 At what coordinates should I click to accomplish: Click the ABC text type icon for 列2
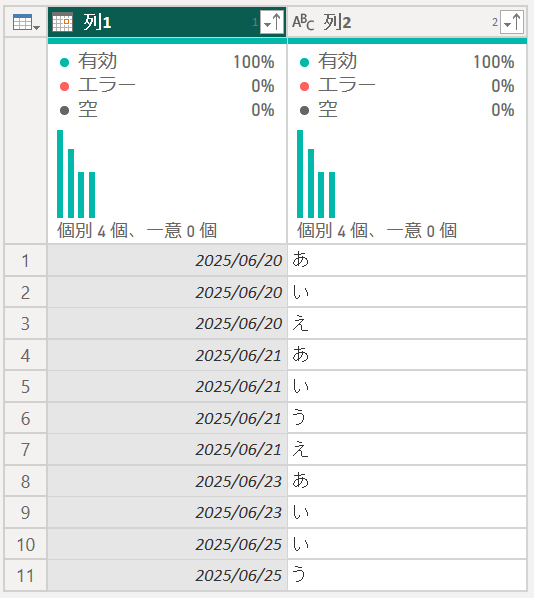pyautogui.click(x=303, y=22)
